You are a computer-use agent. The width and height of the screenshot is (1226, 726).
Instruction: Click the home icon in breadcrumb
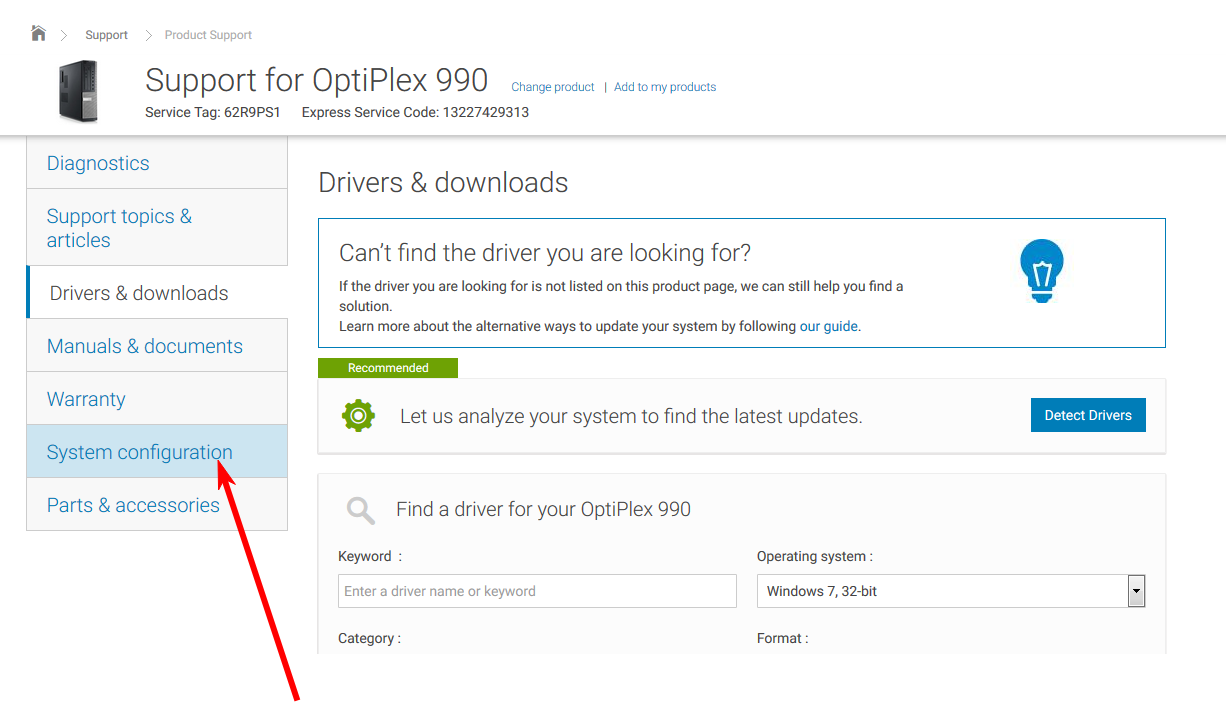click(x=38, y=34)
